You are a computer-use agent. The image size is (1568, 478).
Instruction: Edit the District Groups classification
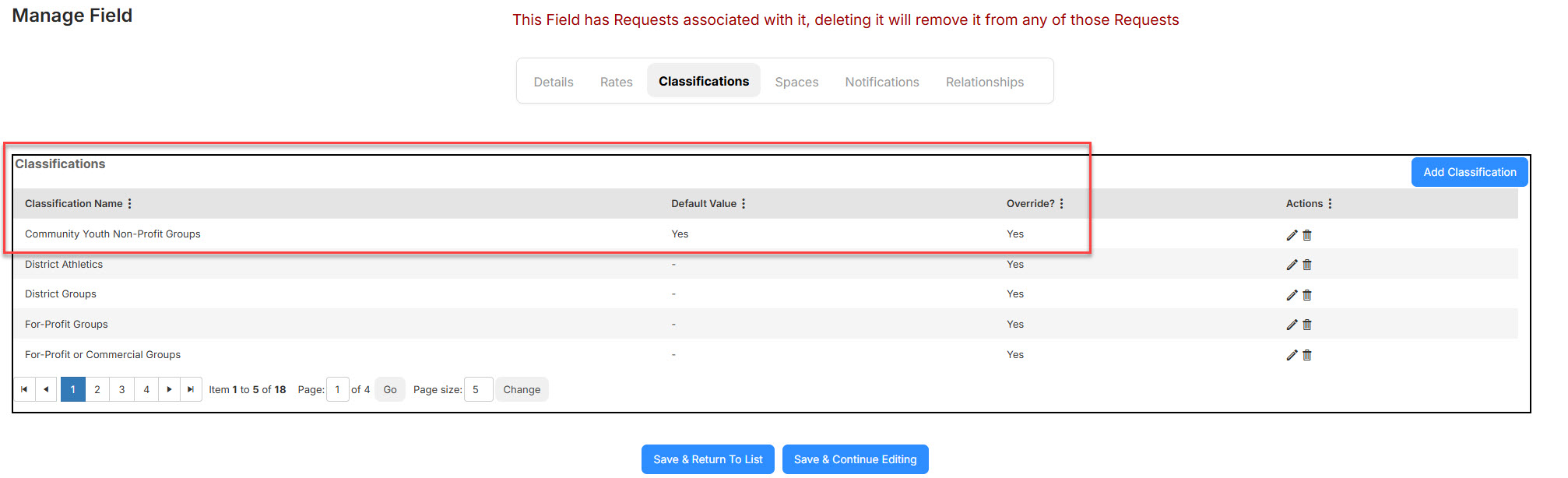(x=1292, y=295)
